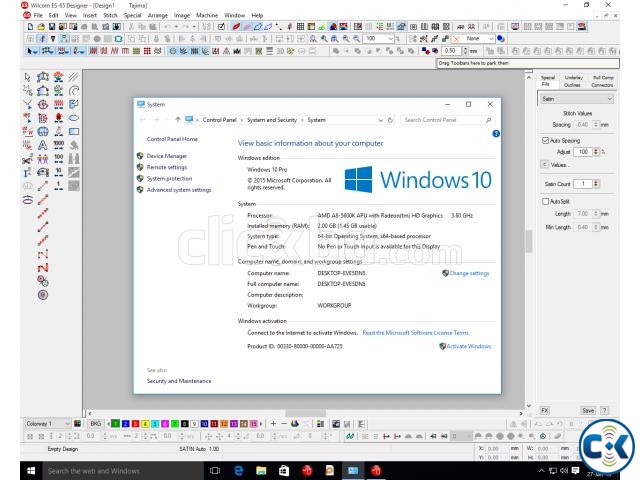
Task: Click the red grid stitch type icon
Action: 147,51
